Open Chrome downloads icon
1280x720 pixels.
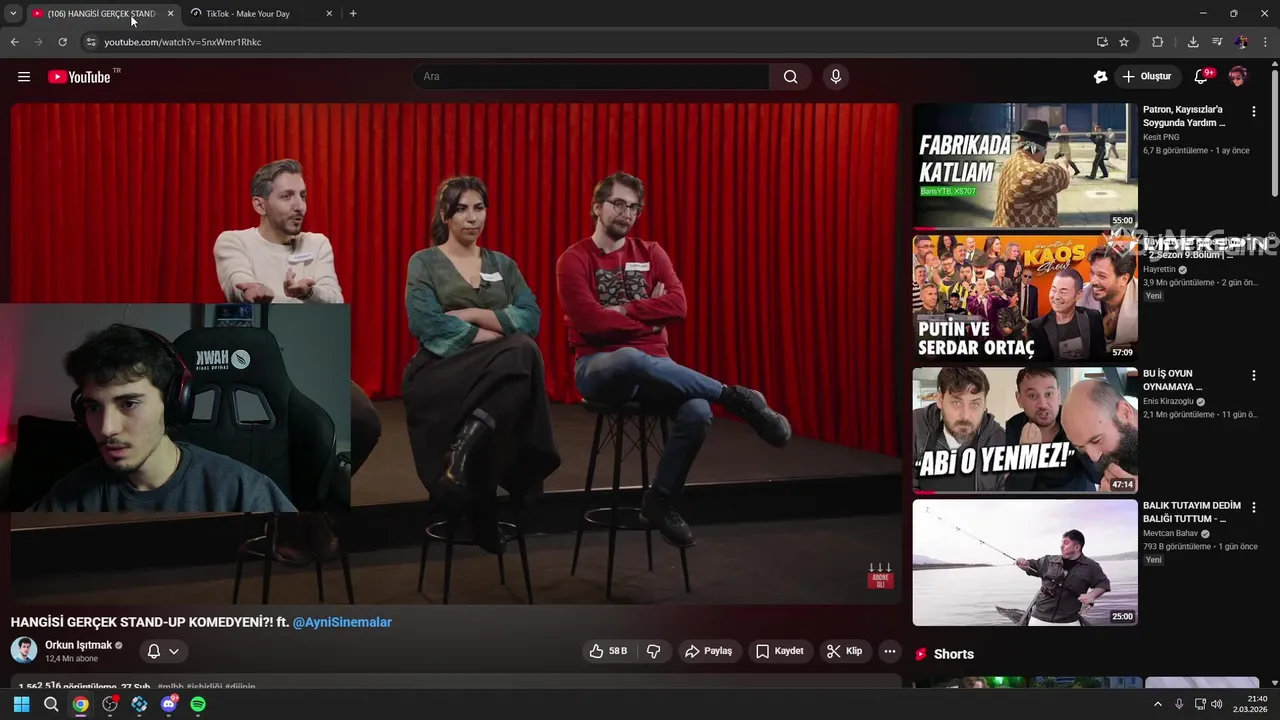(1193, 42)
